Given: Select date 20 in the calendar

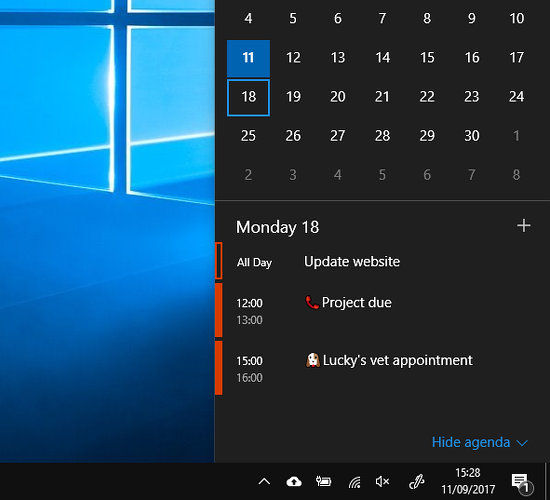Looking at the screenshot, I should (x=338, y=97).
